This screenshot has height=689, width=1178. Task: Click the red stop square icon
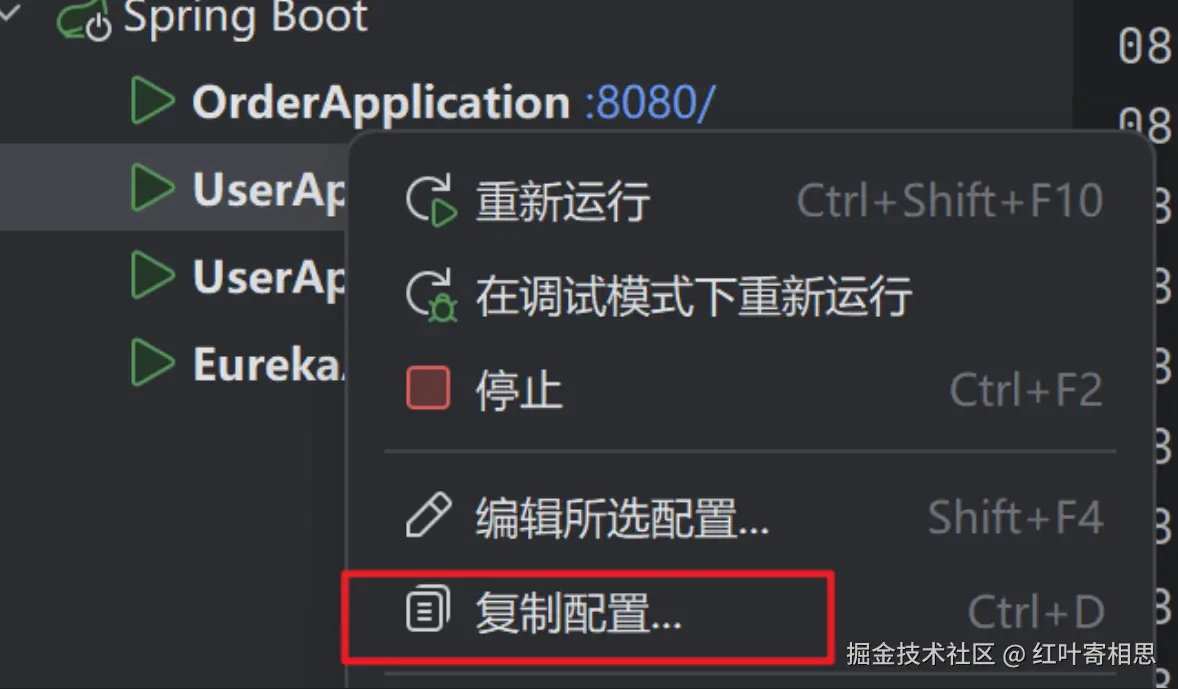click(x=428, y=388)
